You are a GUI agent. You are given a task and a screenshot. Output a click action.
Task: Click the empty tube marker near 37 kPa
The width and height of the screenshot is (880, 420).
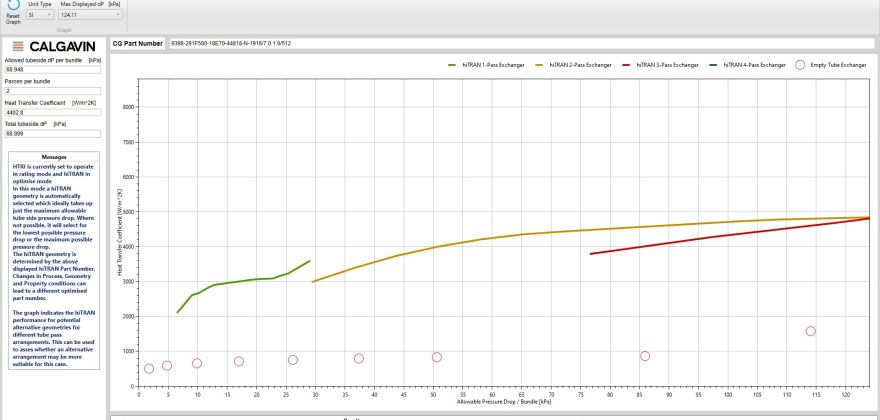point(359,358)
